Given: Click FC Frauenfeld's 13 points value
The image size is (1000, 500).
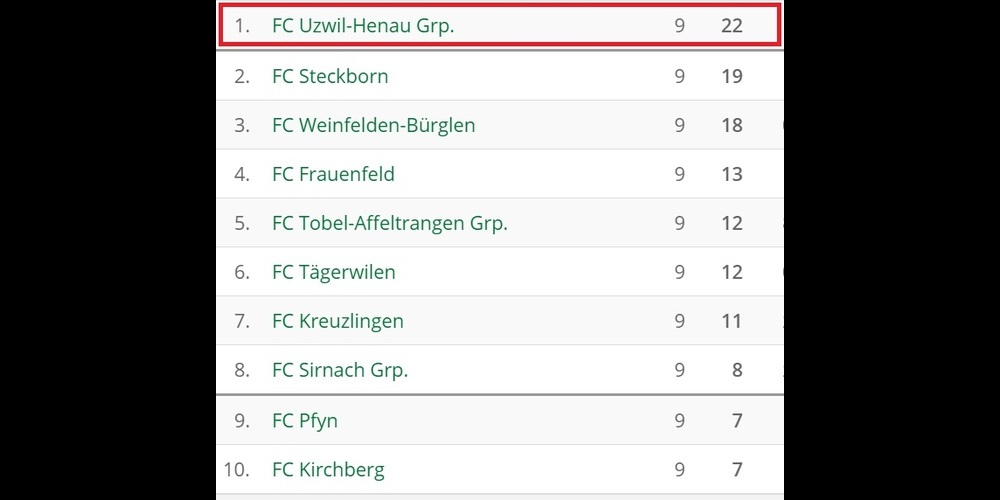Looking at the screenshot, I should coord(732,174).
